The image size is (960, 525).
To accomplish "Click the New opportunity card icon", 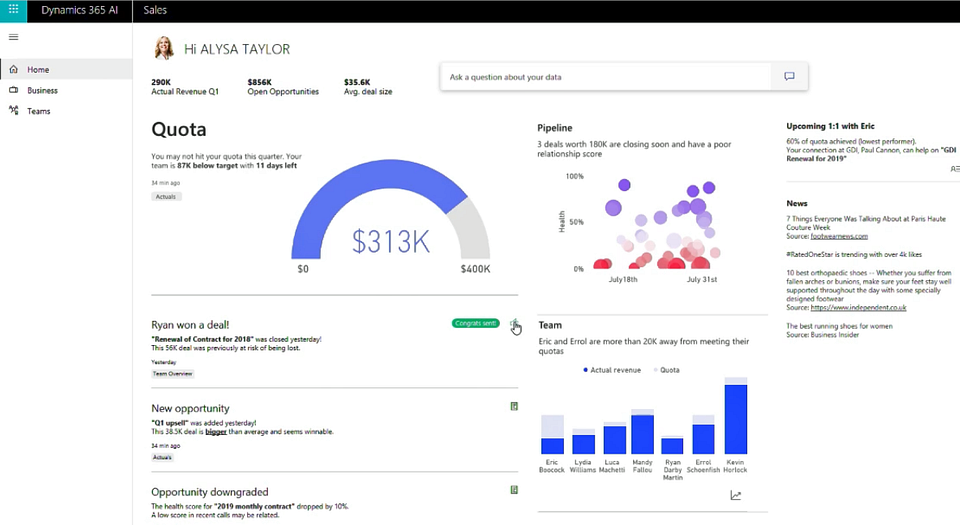I will (x=514, y=406).
